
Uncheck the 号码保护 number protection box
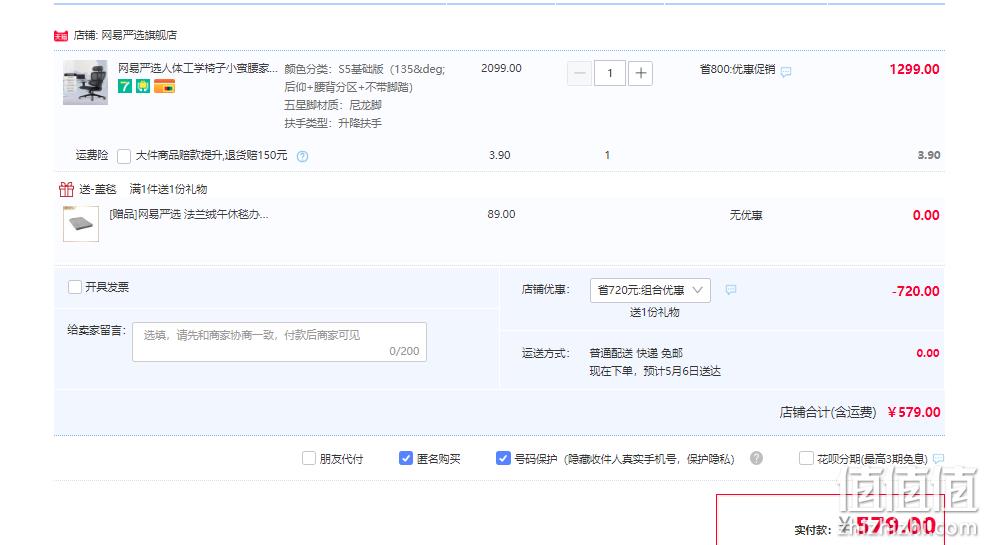(503, 458)
